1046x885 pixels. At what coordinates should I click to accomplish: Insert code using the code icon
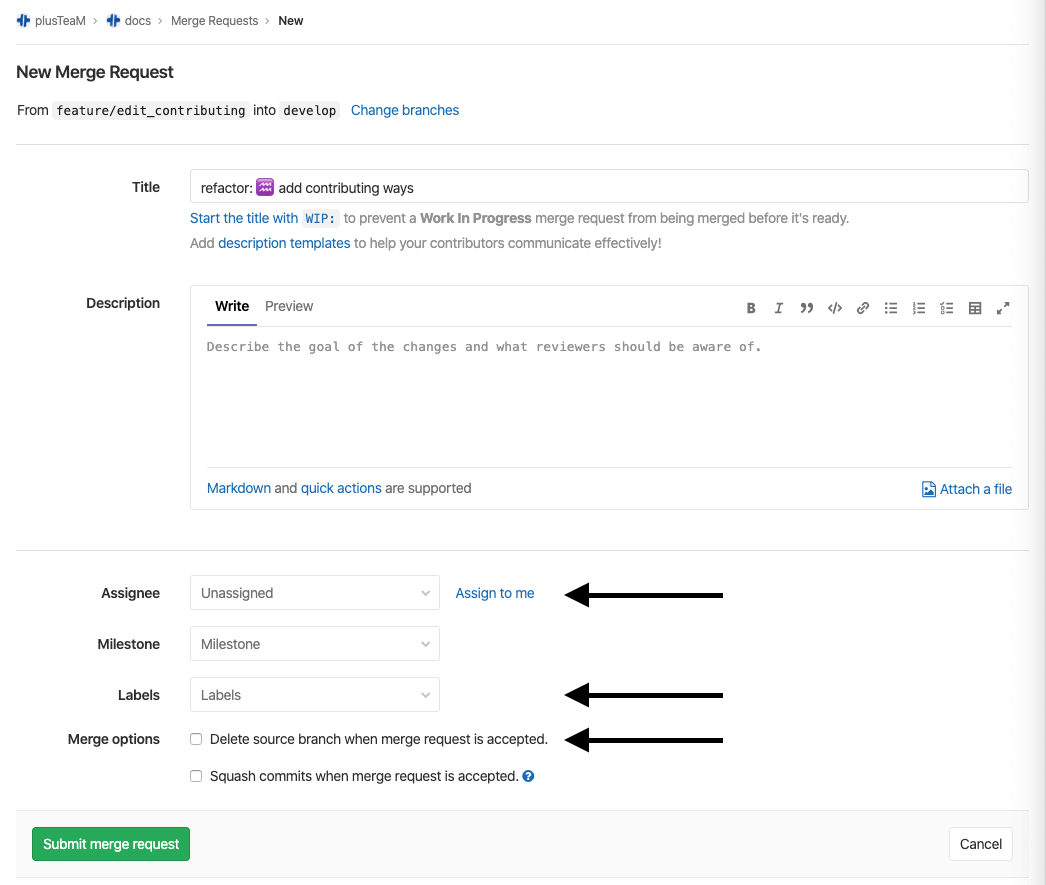tap(834, 308)
